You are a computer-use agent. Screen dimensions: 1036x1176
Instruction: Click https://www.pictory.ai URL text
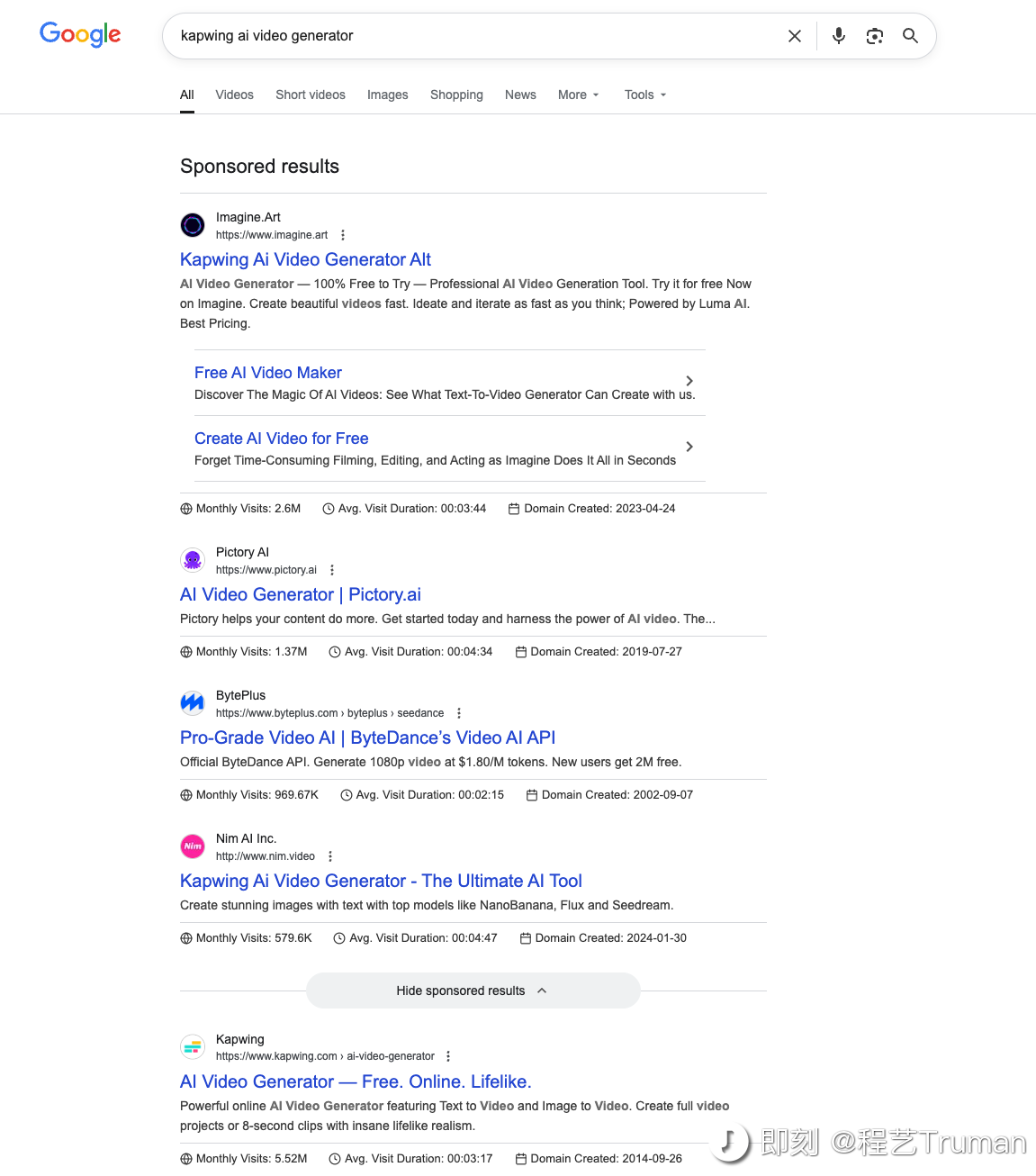[x=266, y=570]
